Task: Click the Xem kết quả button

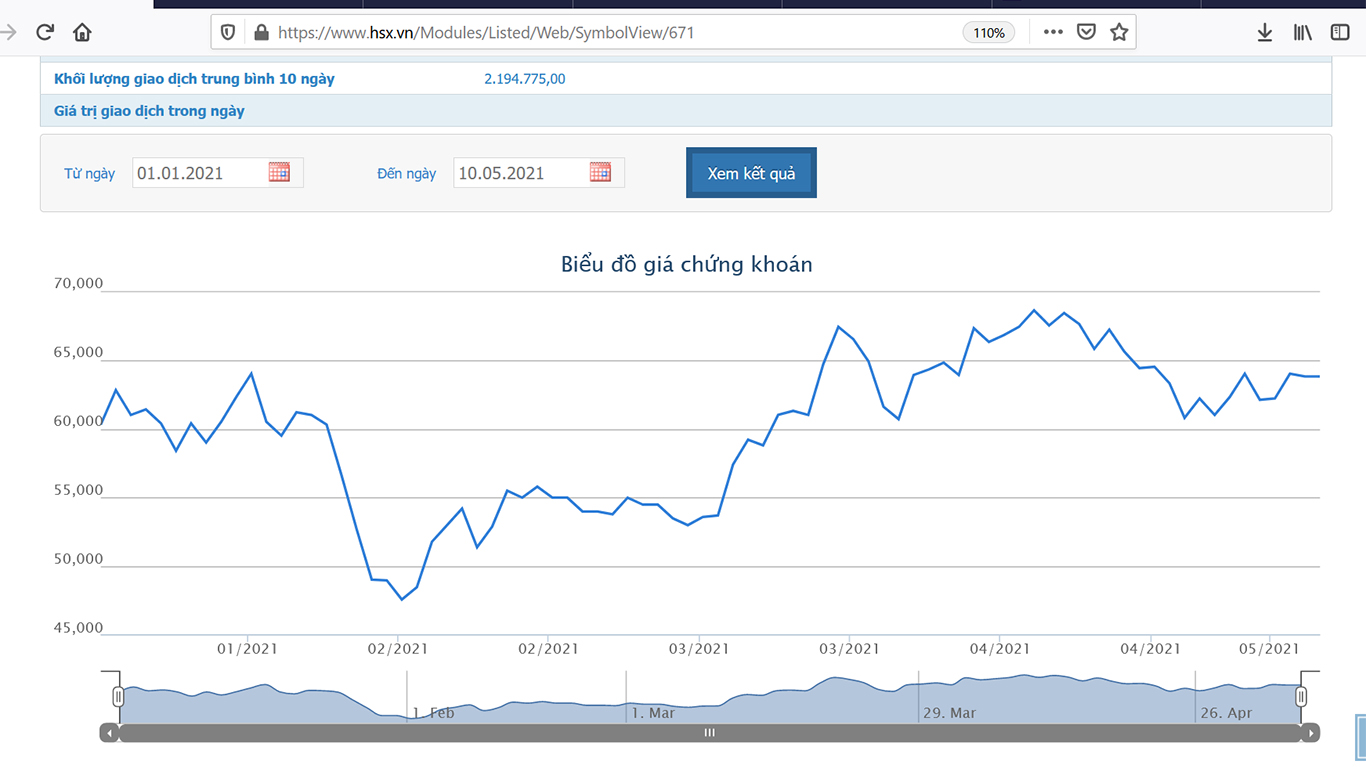Action: tap(751, 173)
